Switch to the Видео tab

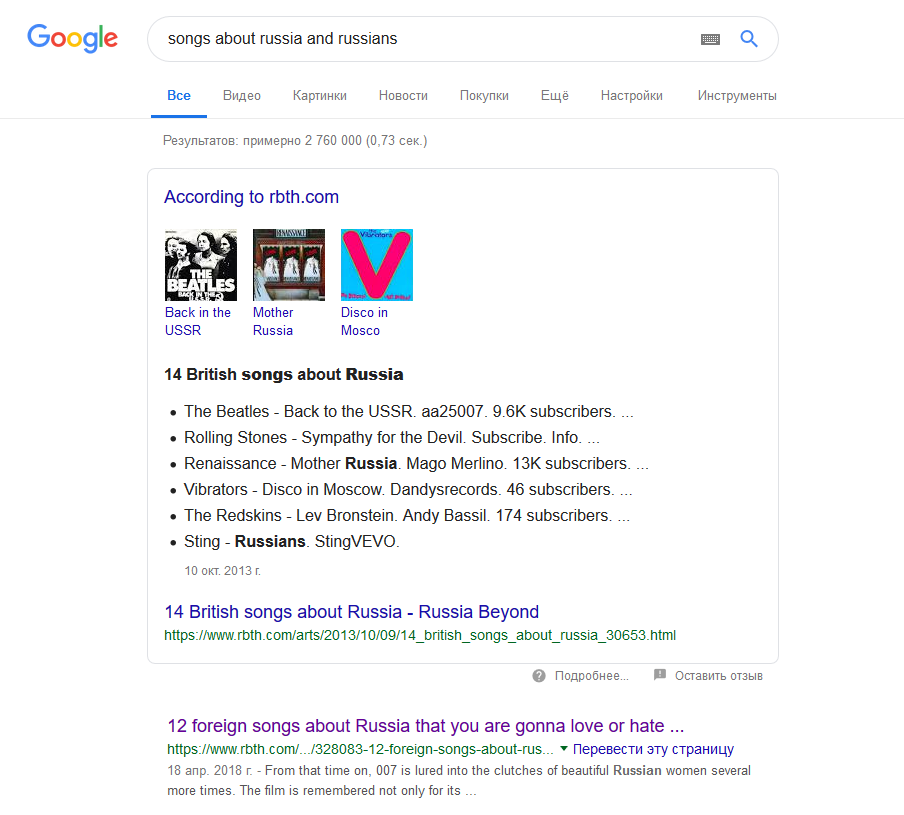click(242, 96)
